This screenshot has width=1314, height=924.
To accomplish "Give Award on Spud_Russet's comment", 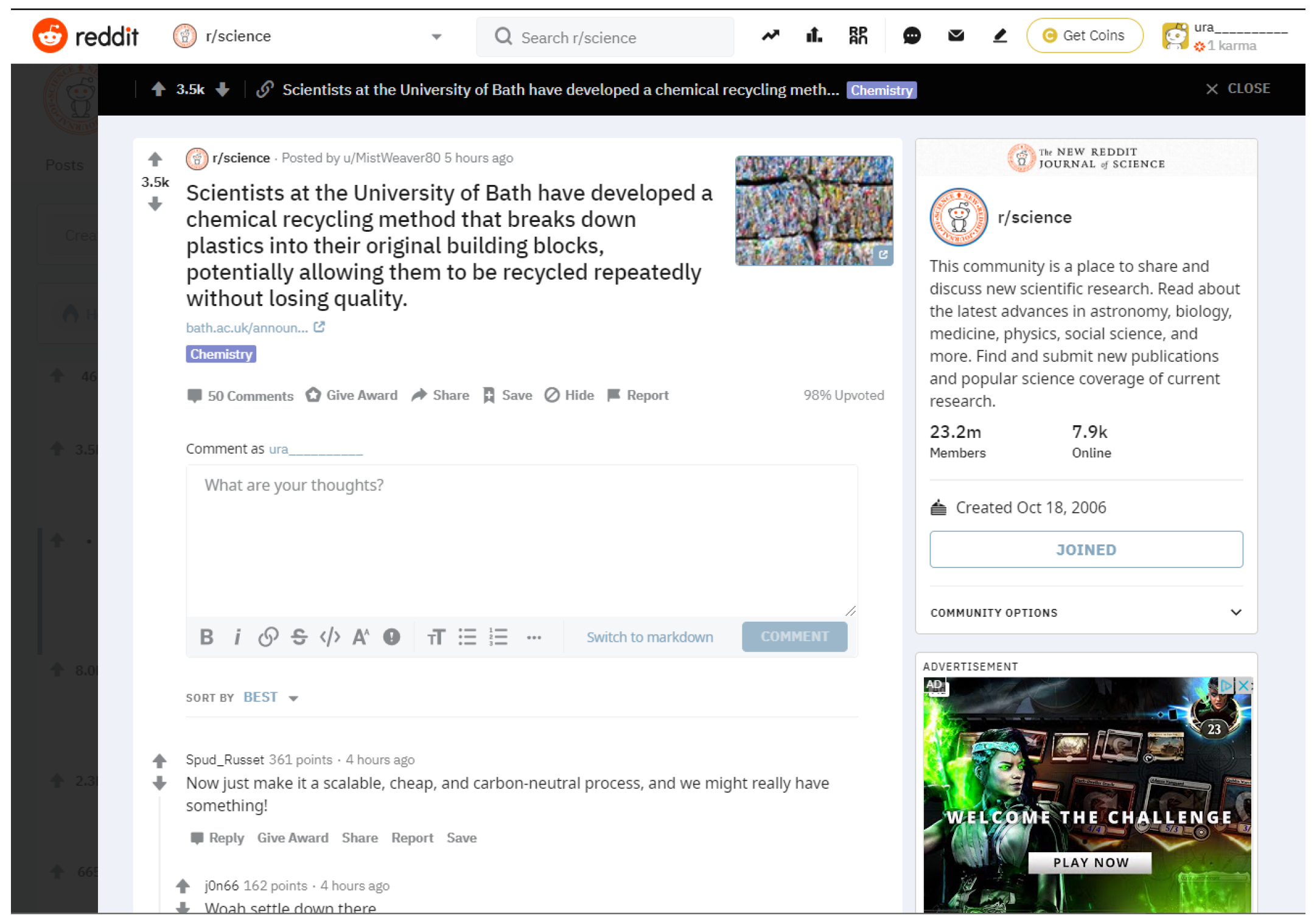I will (292, 838).
